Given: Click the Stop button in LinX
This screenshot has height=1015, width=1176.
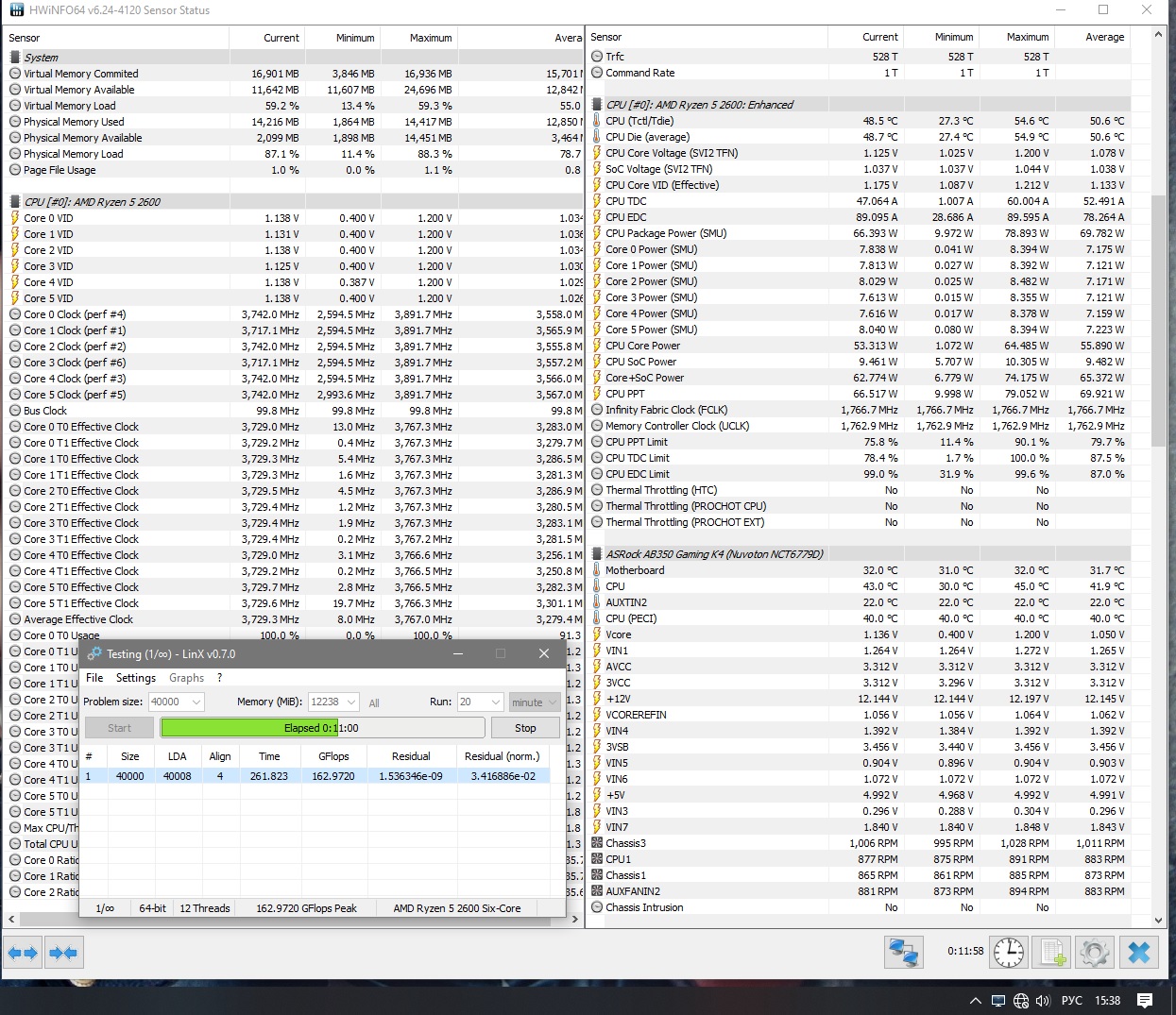Looking at the screenshot, I should point(525,728).
